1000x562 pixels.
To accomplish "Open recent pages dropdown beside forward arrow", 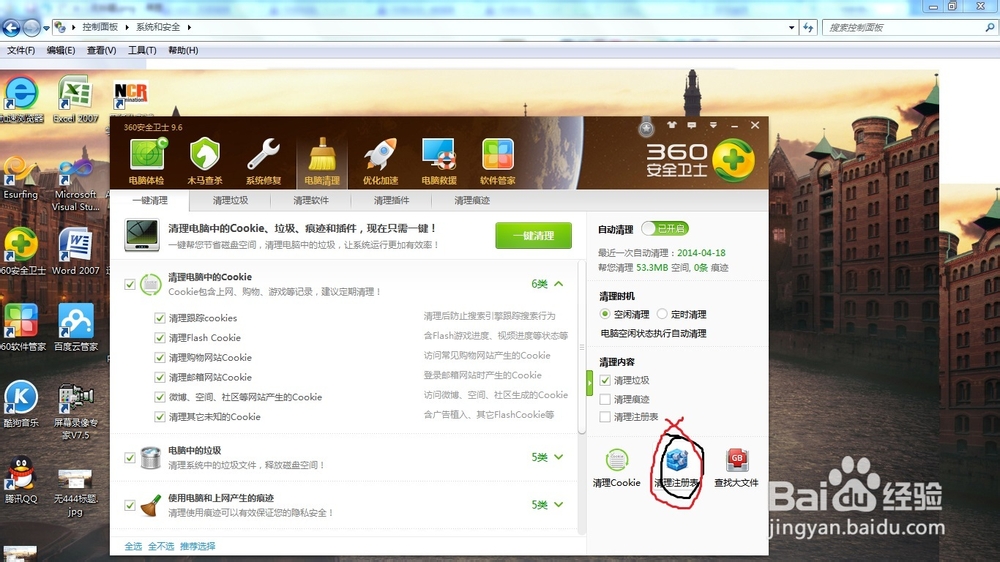I will click(46, 28).
